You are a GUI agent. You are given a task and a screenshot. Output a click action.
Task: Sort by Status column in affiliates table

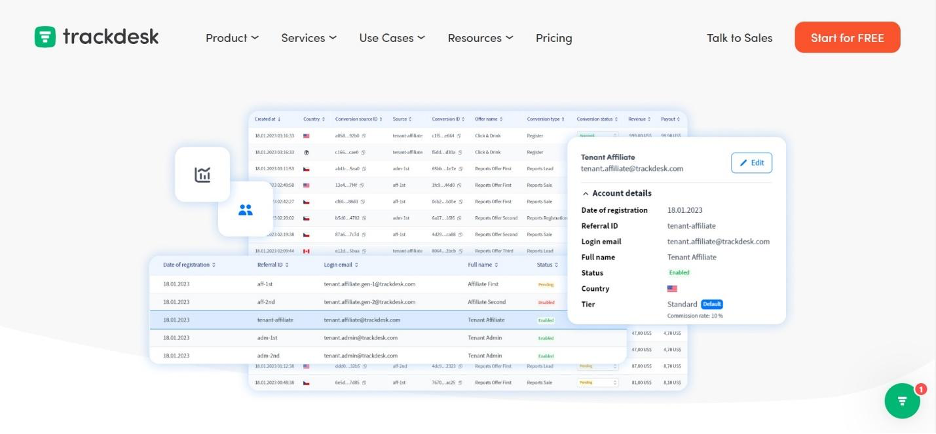pos(548,264)
